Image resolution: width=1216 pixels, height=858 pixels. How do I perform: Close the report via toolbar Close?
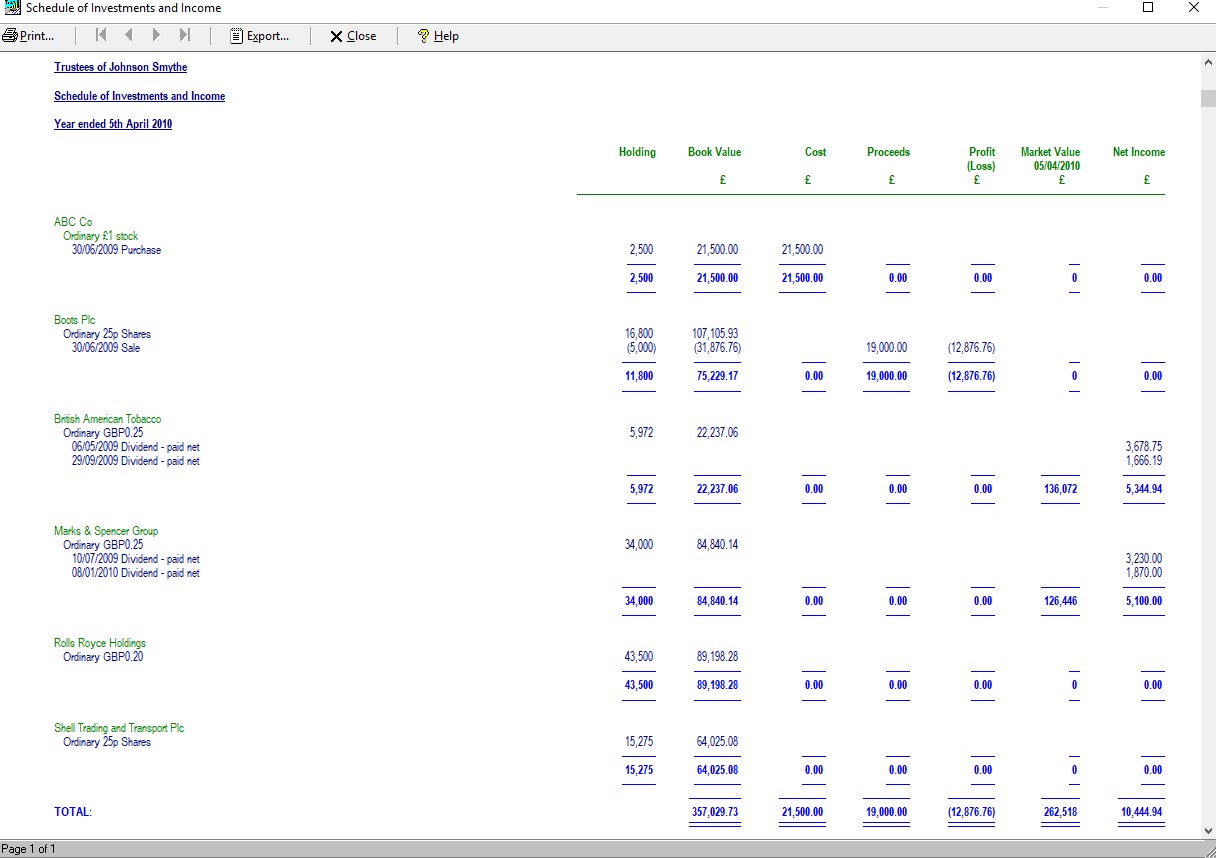click(x=353, y=36)
